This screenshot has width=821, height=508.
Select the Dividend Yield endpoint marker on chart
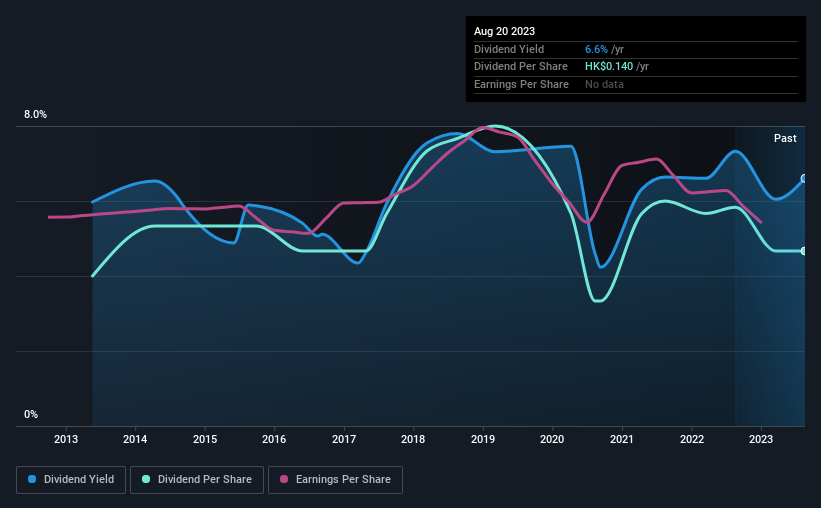(x=804, y=179)
